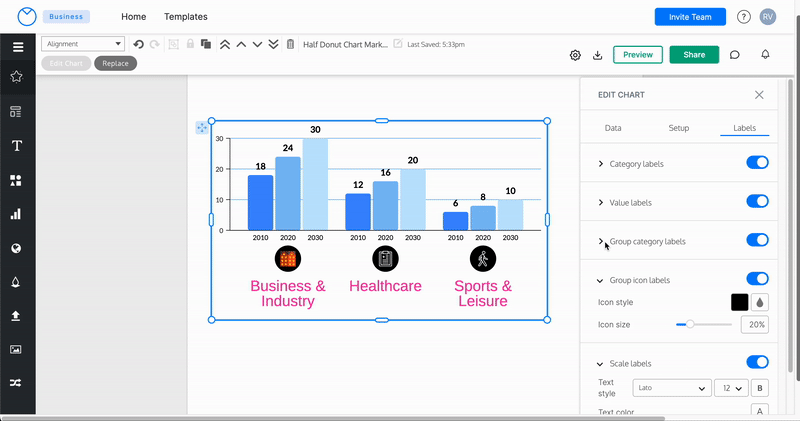Expand the Group category labels section

tap(601, 241)
